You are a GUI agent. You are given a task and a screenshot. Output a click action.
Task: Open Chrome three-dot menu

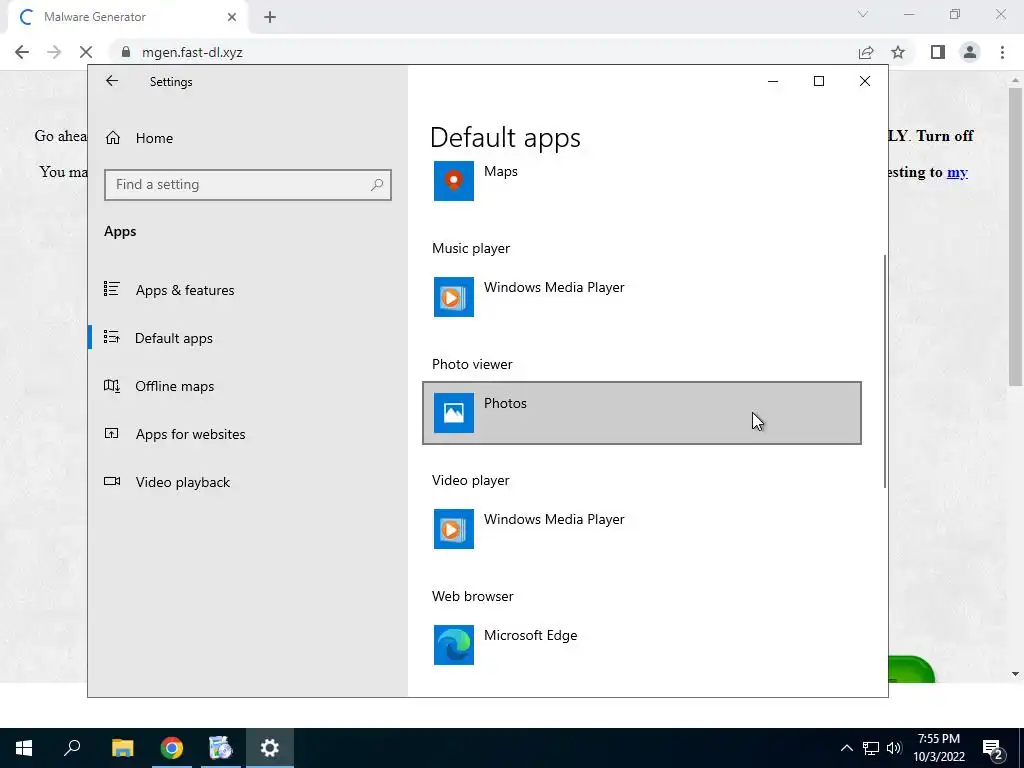pos(1002,52)
